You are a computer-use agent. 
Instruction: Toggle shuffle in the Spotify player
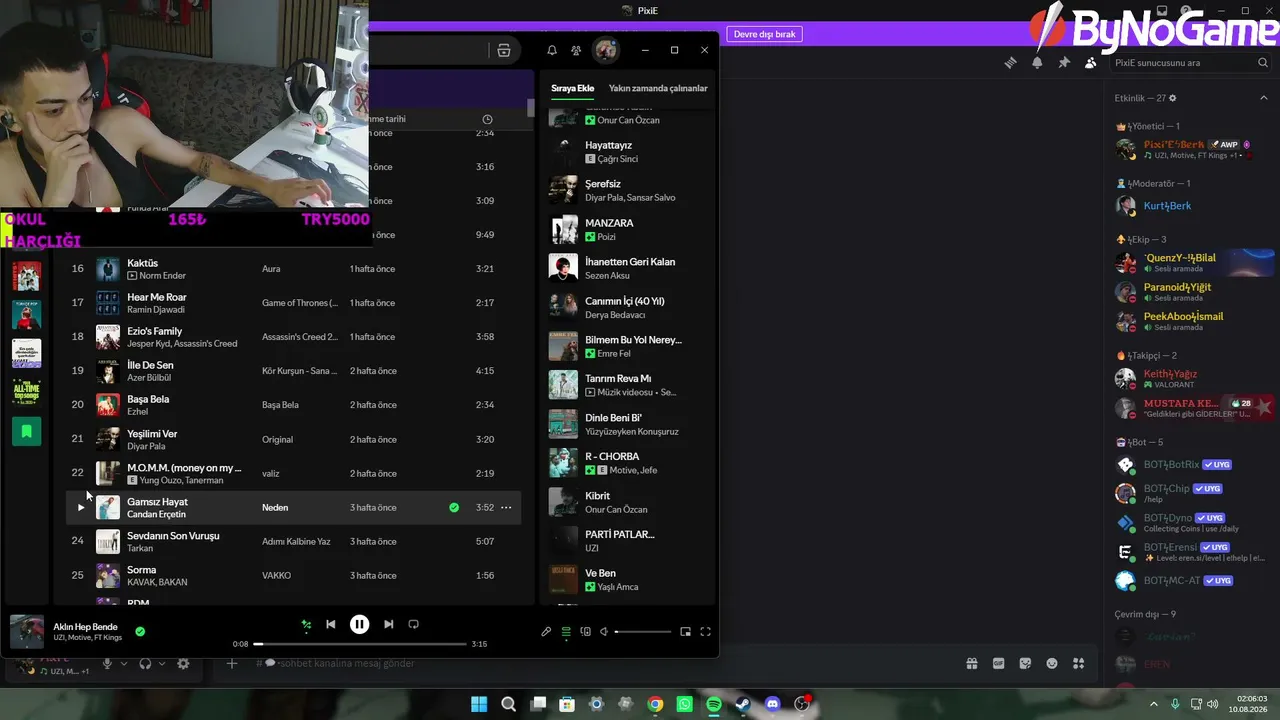point(307,624)
